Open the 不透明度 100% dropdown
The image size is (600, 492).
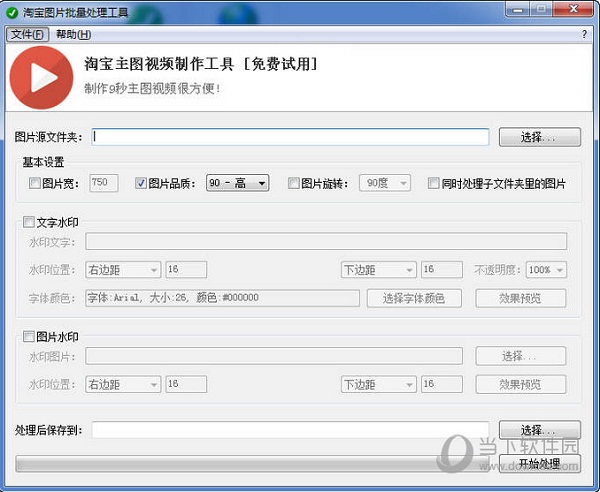pos(546,270)
